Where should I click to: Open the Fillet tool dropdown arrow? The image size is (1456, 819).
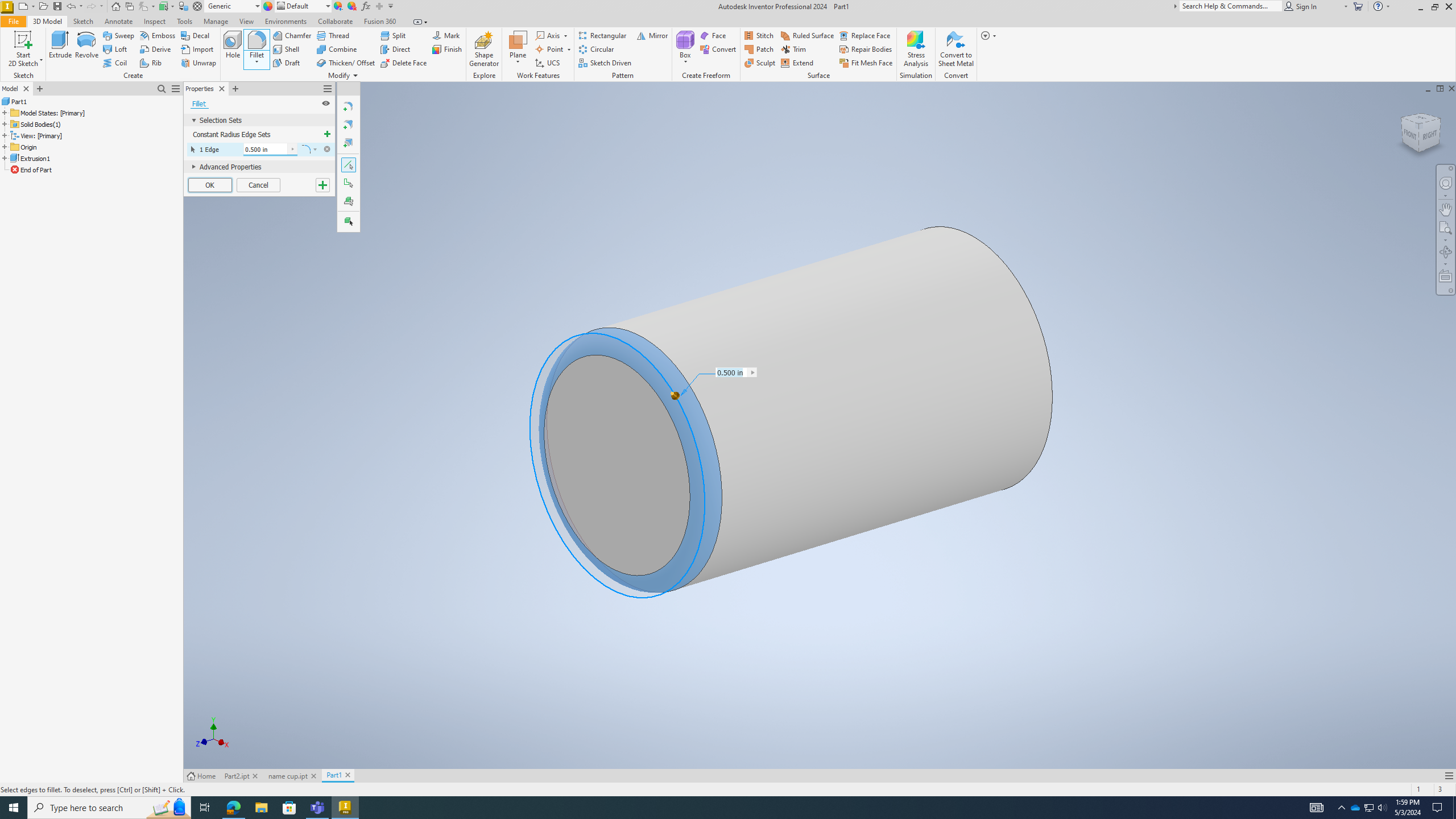[x=257, y=63]
